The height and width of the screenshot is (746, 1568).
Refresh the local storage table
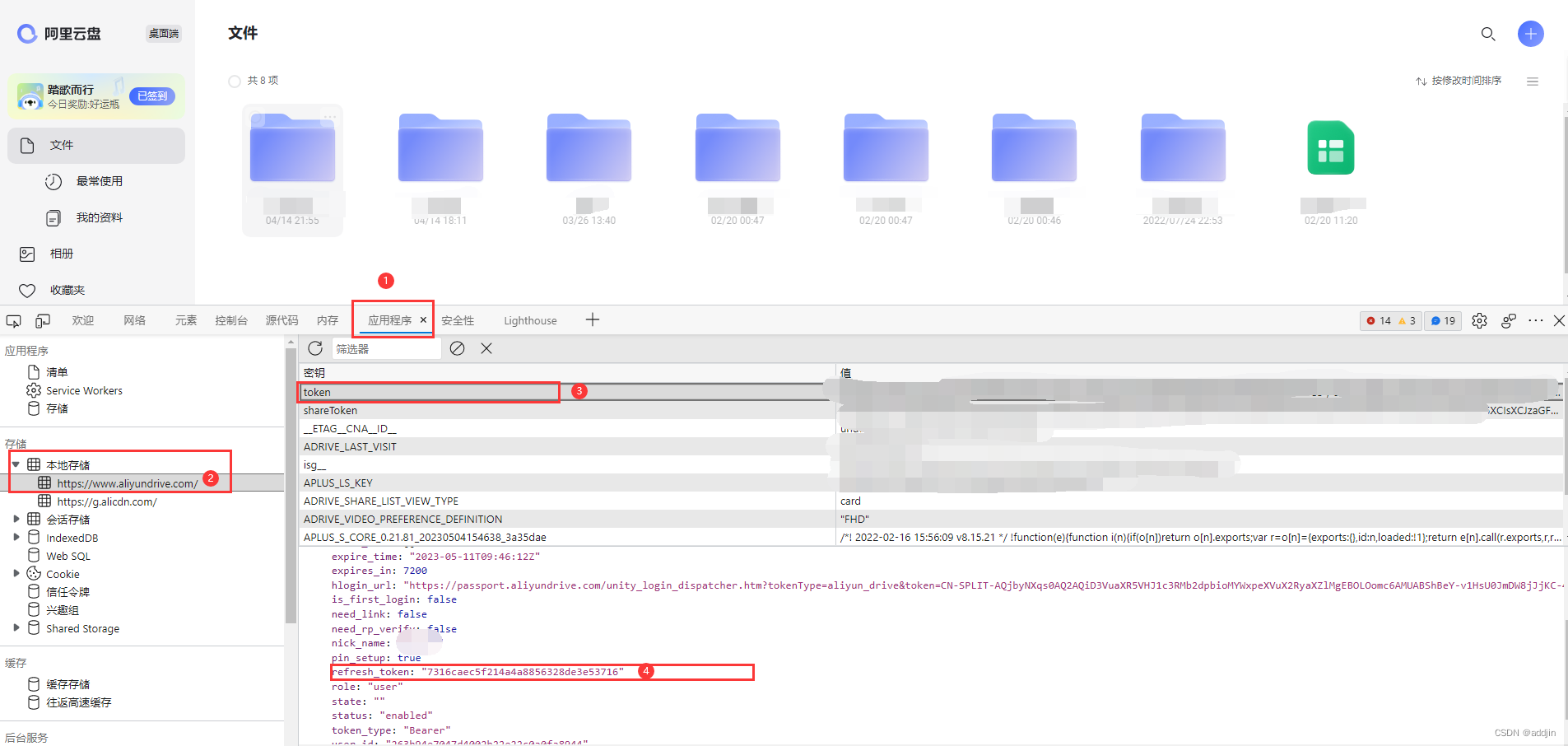tap(315, 348)
